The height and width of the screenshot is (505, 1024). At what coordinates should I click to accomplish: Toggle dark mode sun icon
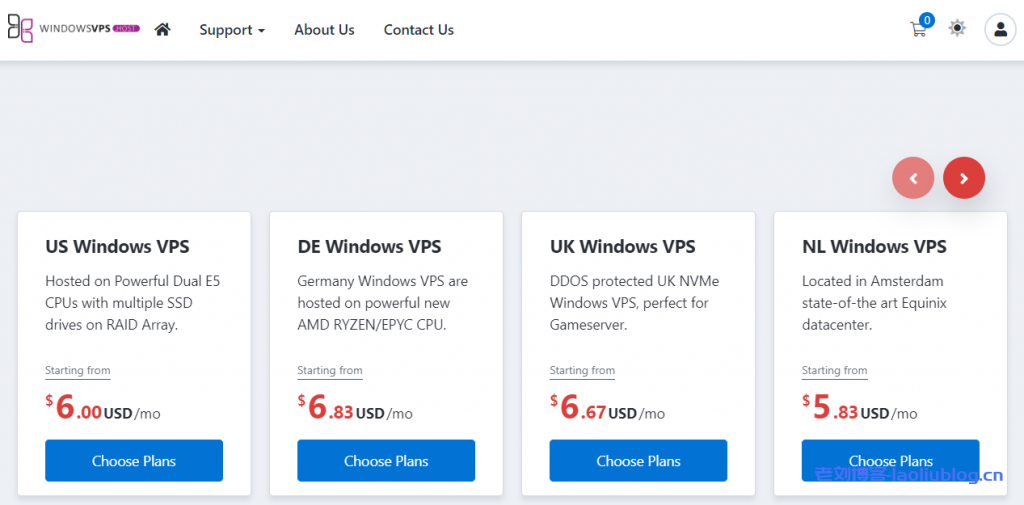(x=957, y=29)
